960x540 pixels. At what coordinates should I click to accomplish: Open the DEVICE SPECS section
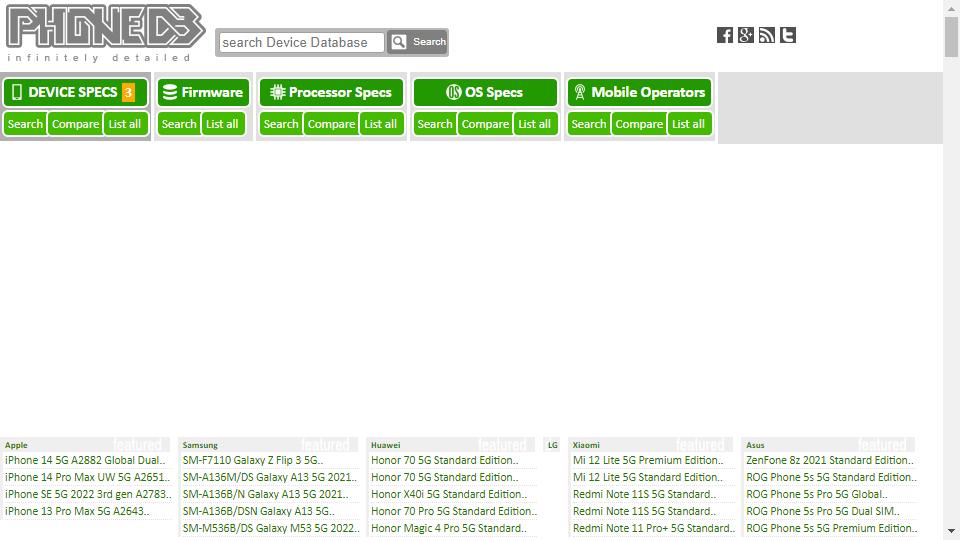tap(75, 92)
